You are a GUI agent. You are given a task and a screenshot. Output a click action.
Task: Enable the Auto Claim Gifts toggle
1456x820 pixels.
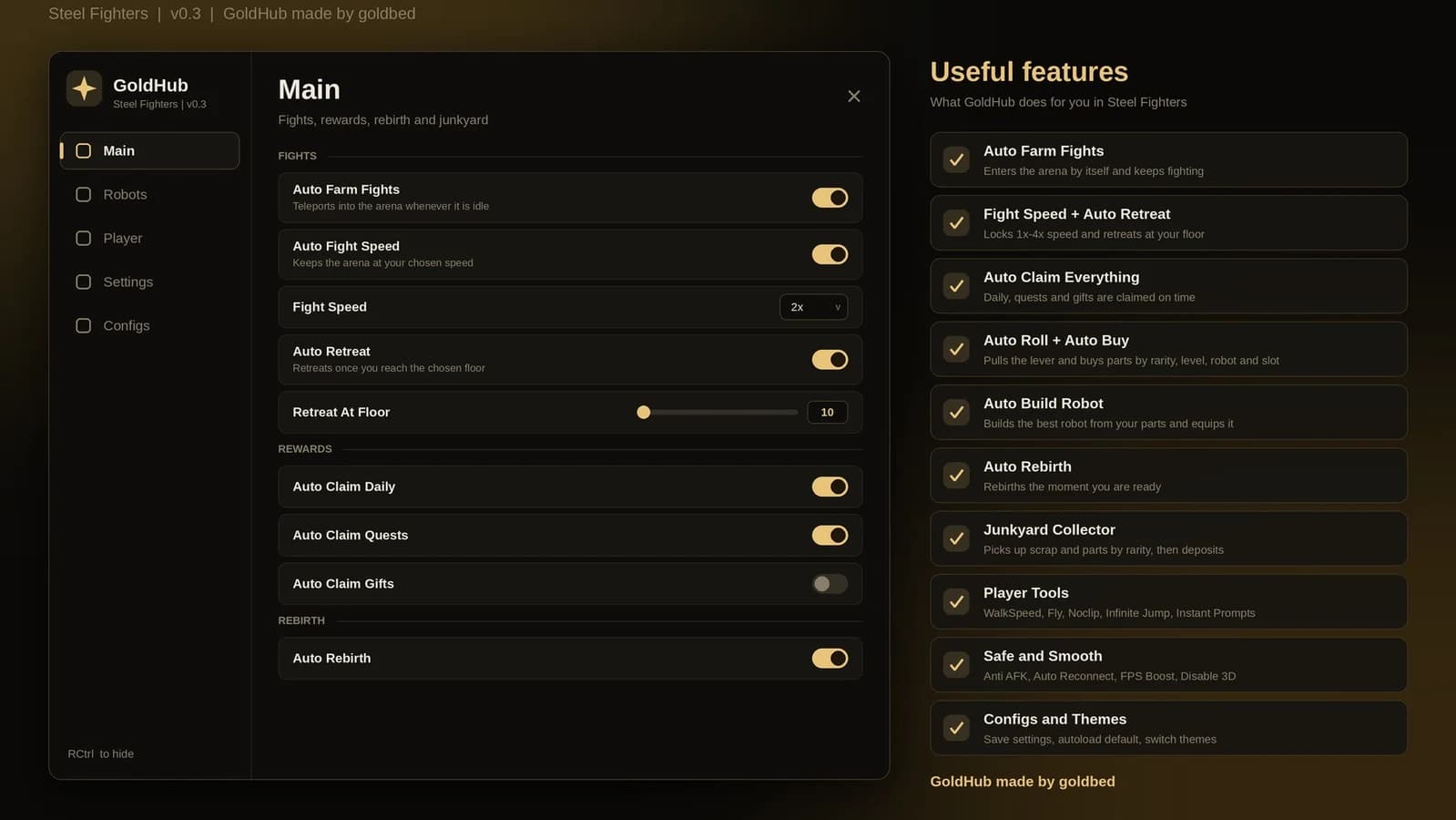[x=830, y=584]
